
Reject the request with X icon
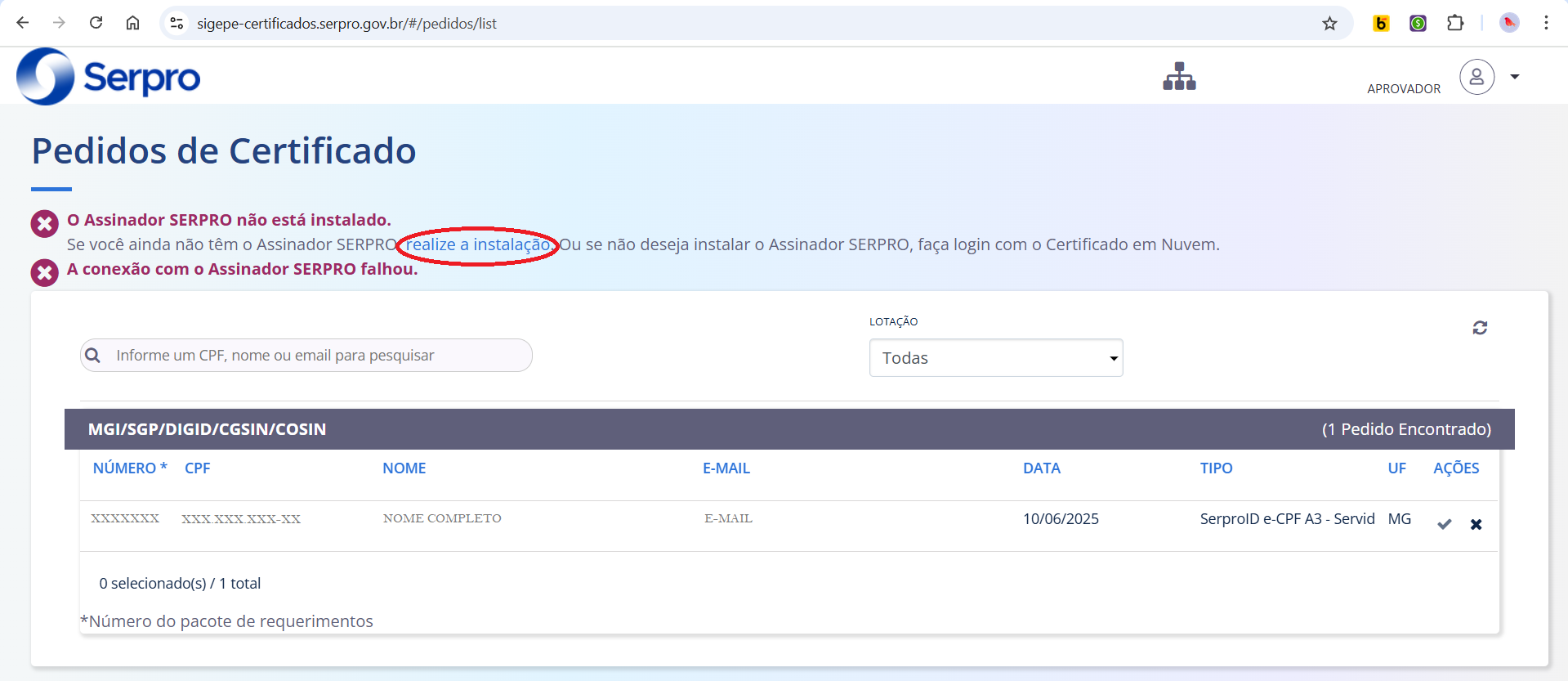pyautogui.click(x=1476, y=524)
